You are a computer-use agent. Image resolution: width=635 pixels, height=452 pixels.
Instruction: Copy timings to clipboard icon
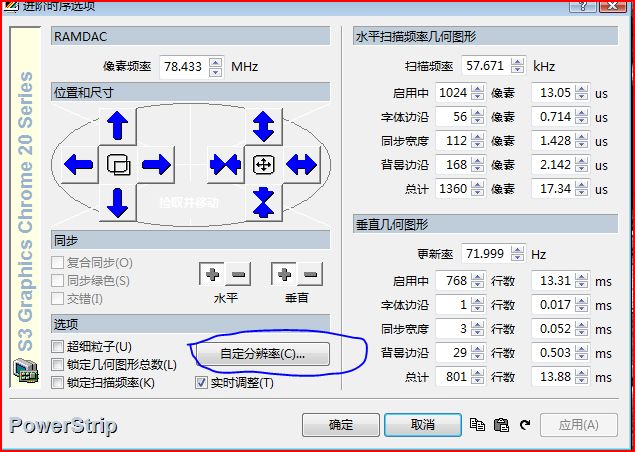pyautogui.click(x=477, y=424)
